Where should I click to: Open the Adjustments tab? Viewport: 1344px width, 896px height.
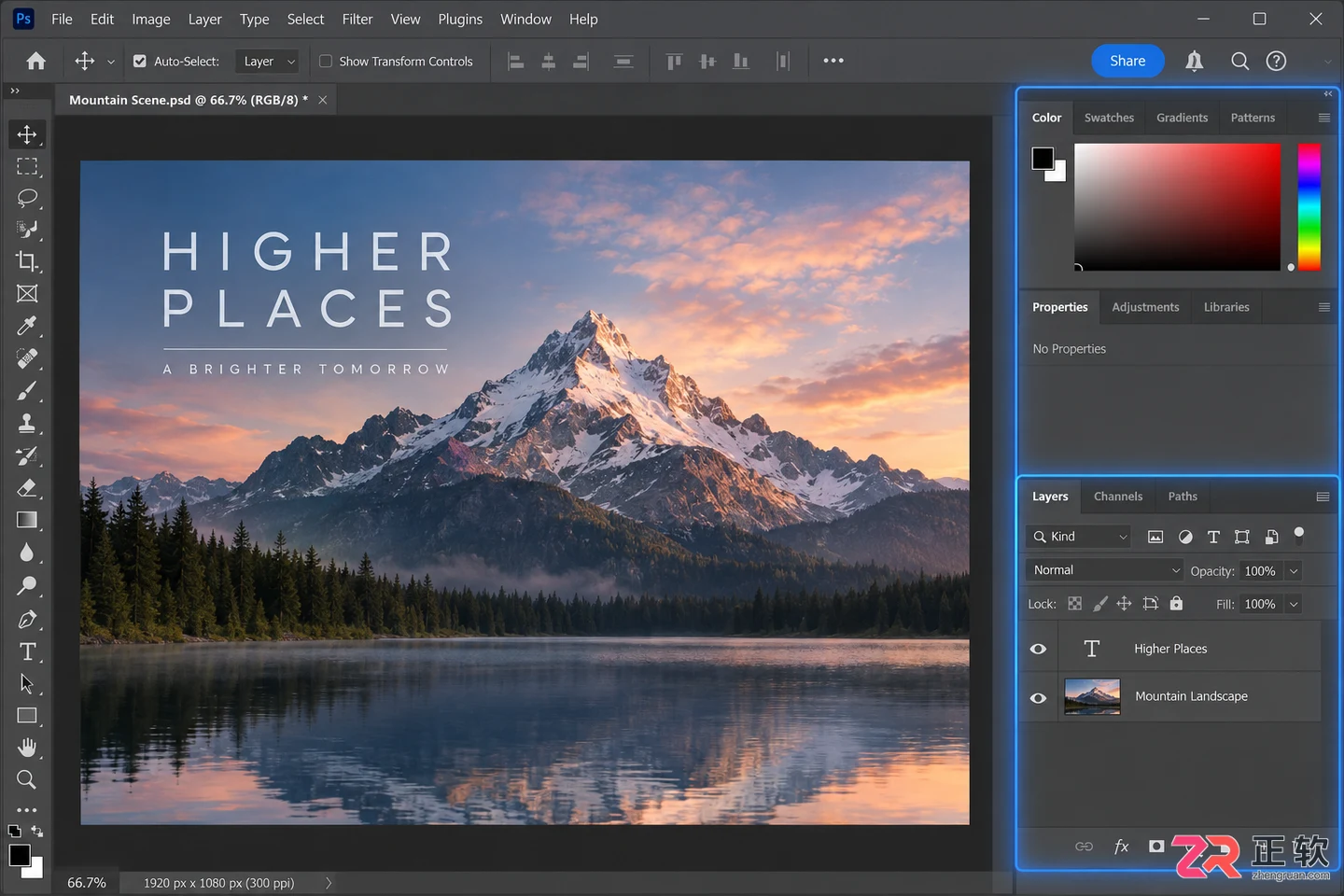tap(1145, 307)
